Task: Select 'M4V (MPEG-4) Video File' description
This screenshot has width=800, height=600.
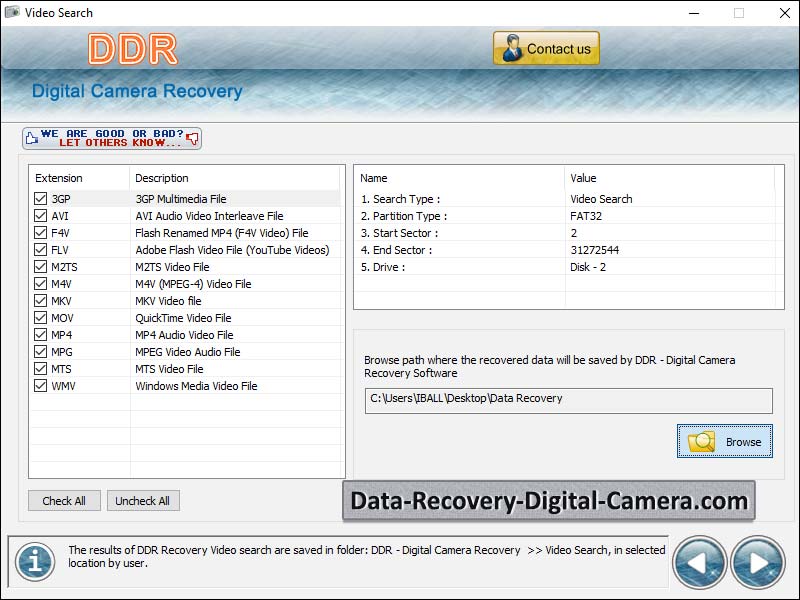Action: 193,284
